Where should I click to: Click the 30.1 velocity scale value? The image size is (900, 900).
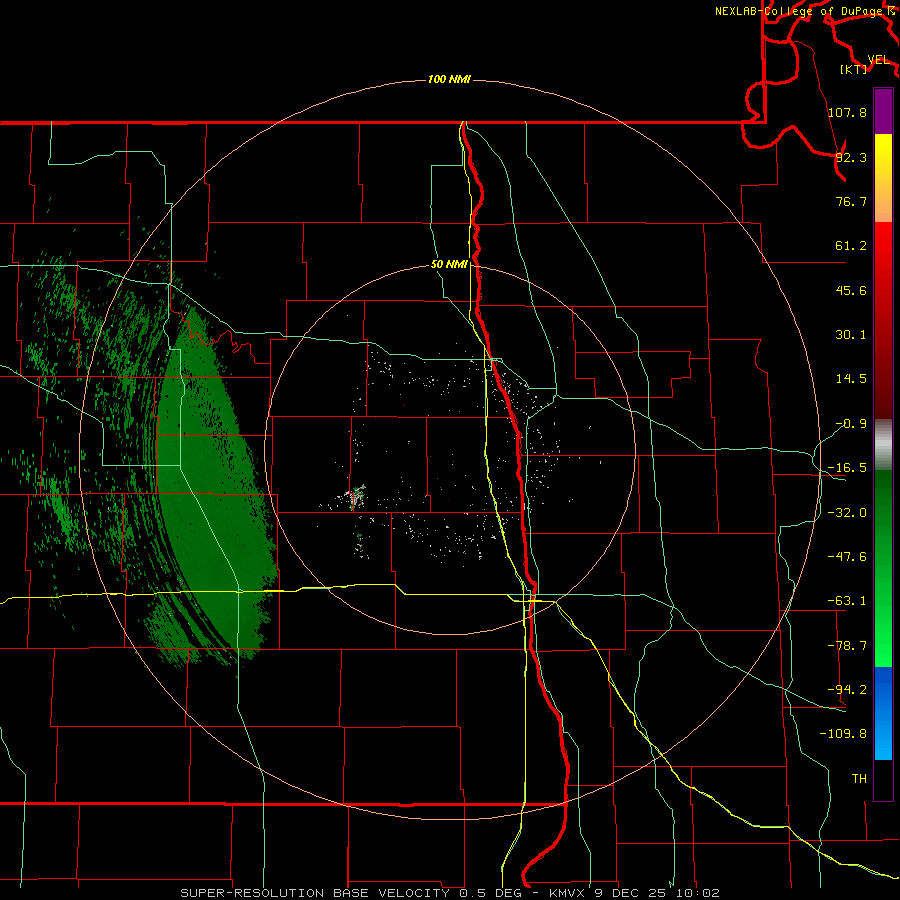pos(851,335)
